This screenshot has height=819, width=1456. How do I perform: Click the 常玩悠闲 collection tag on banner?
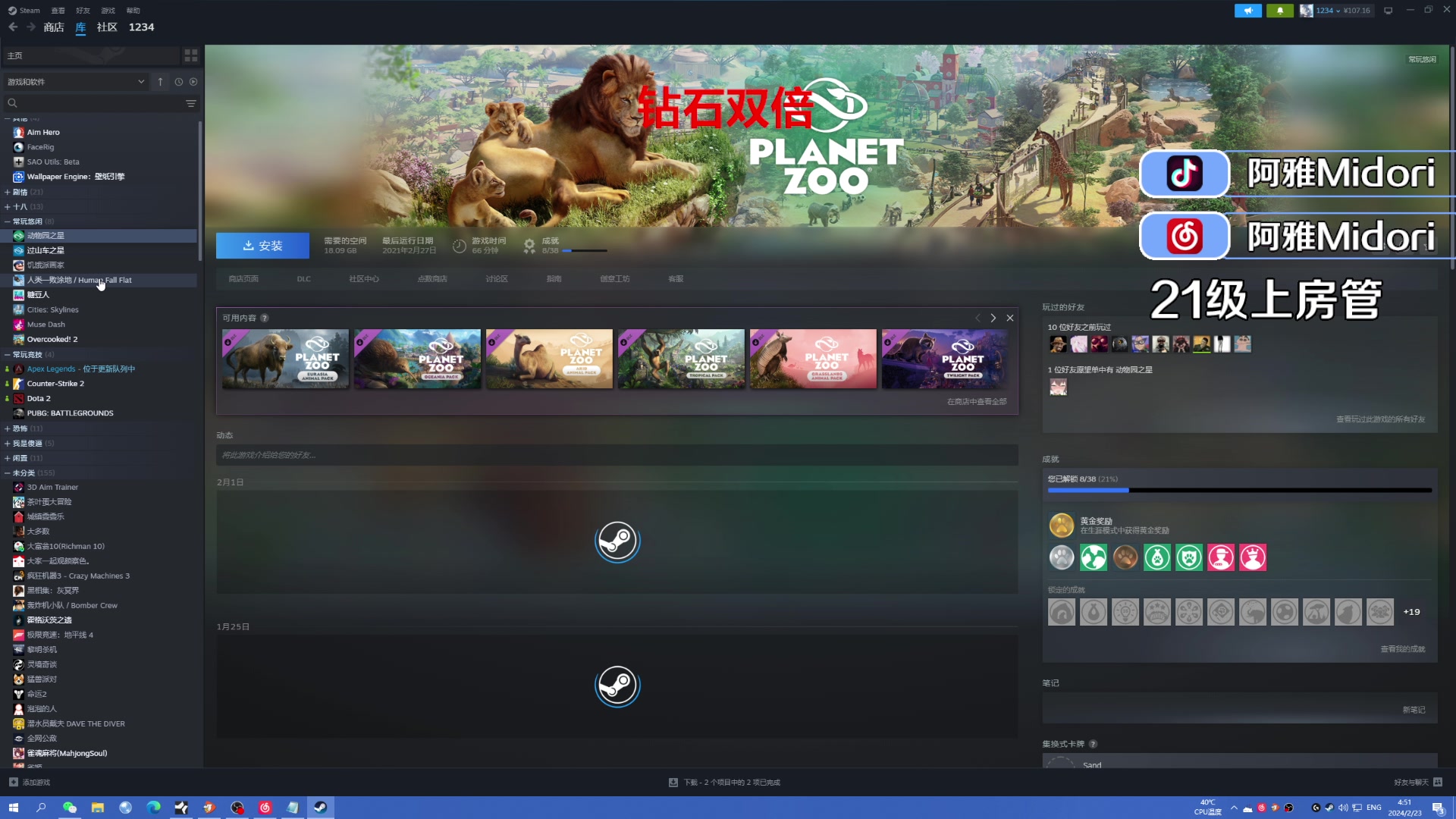coord(1422,59)
